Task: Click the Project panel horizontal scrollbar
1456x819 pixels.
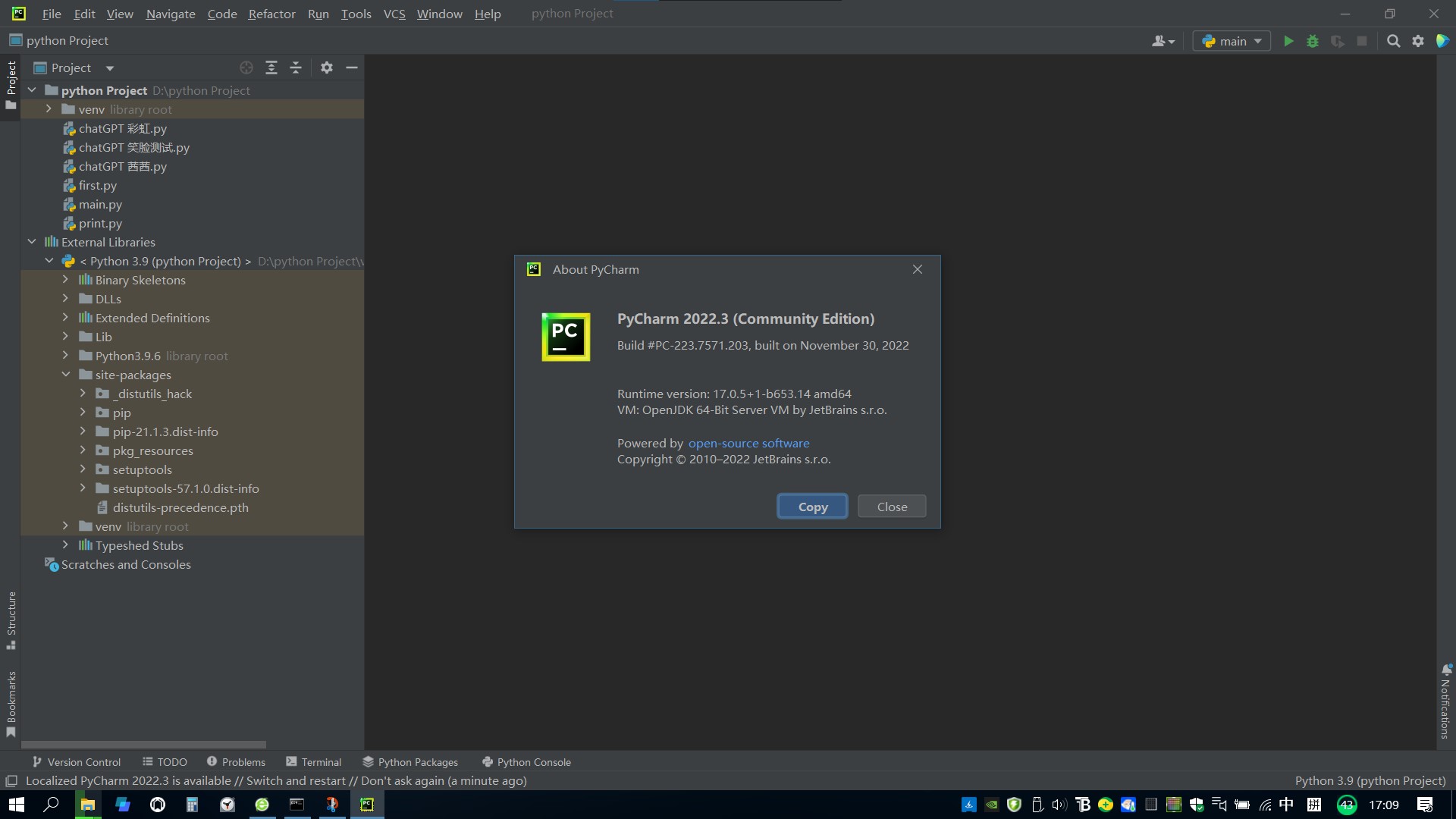Action: 143,745
